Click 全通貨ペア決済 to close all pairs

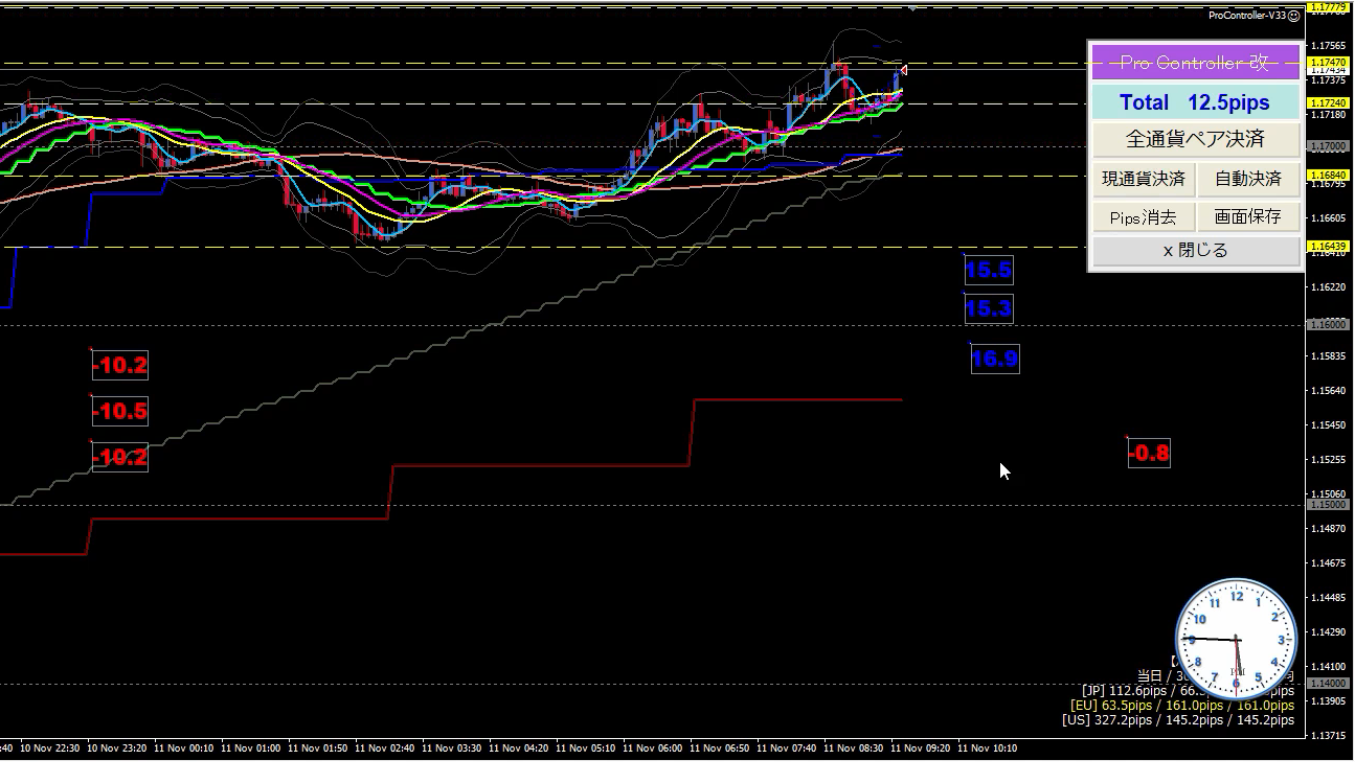(1195, 139)
